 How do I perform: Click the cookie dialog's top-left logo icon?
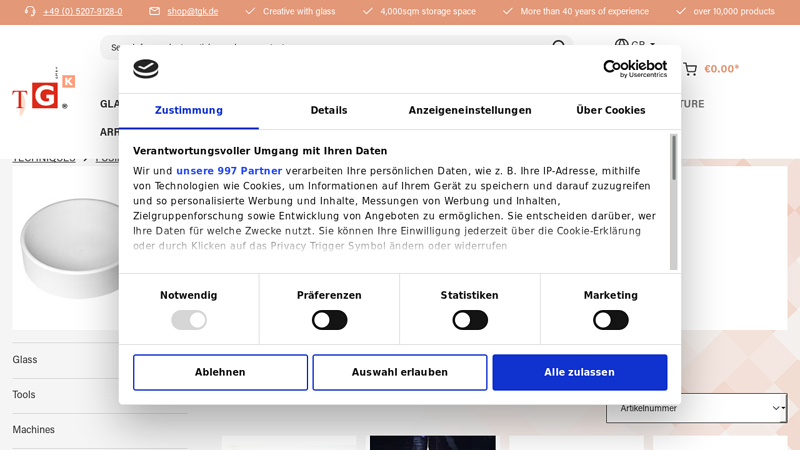coord(146,69)
